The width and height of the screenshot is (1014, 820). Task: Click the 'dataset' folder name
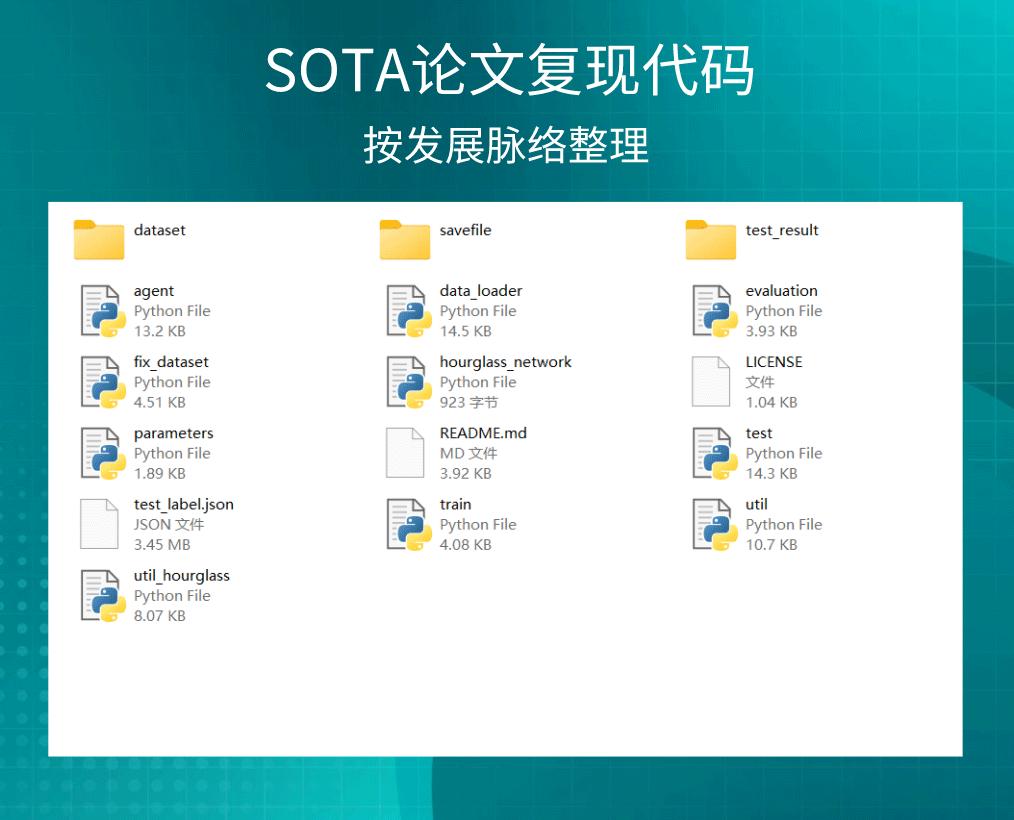click(160, 230)
